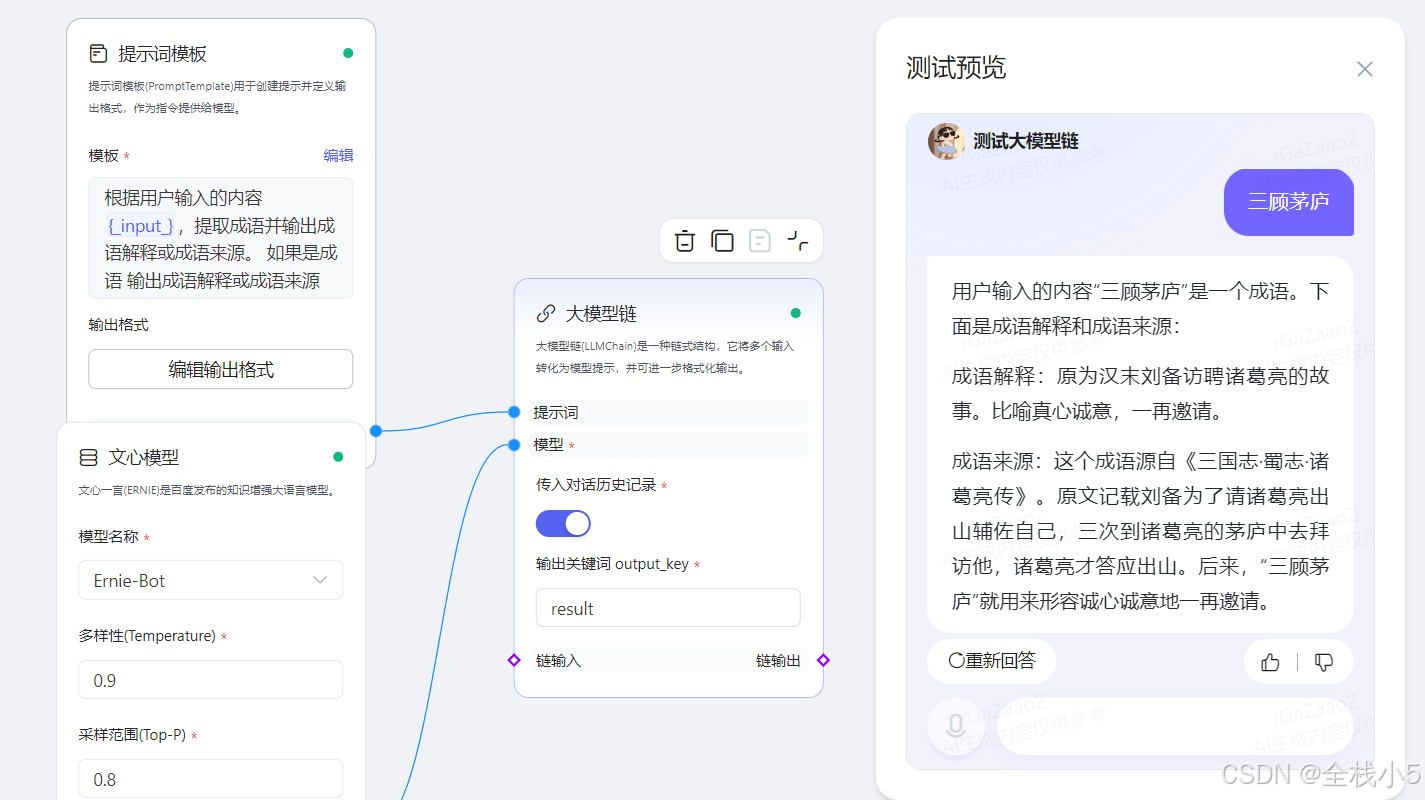Viewport: 1425px width, 800px height.
Task: Click the link icon beside 大模型链 title
Action: point(546,313)
